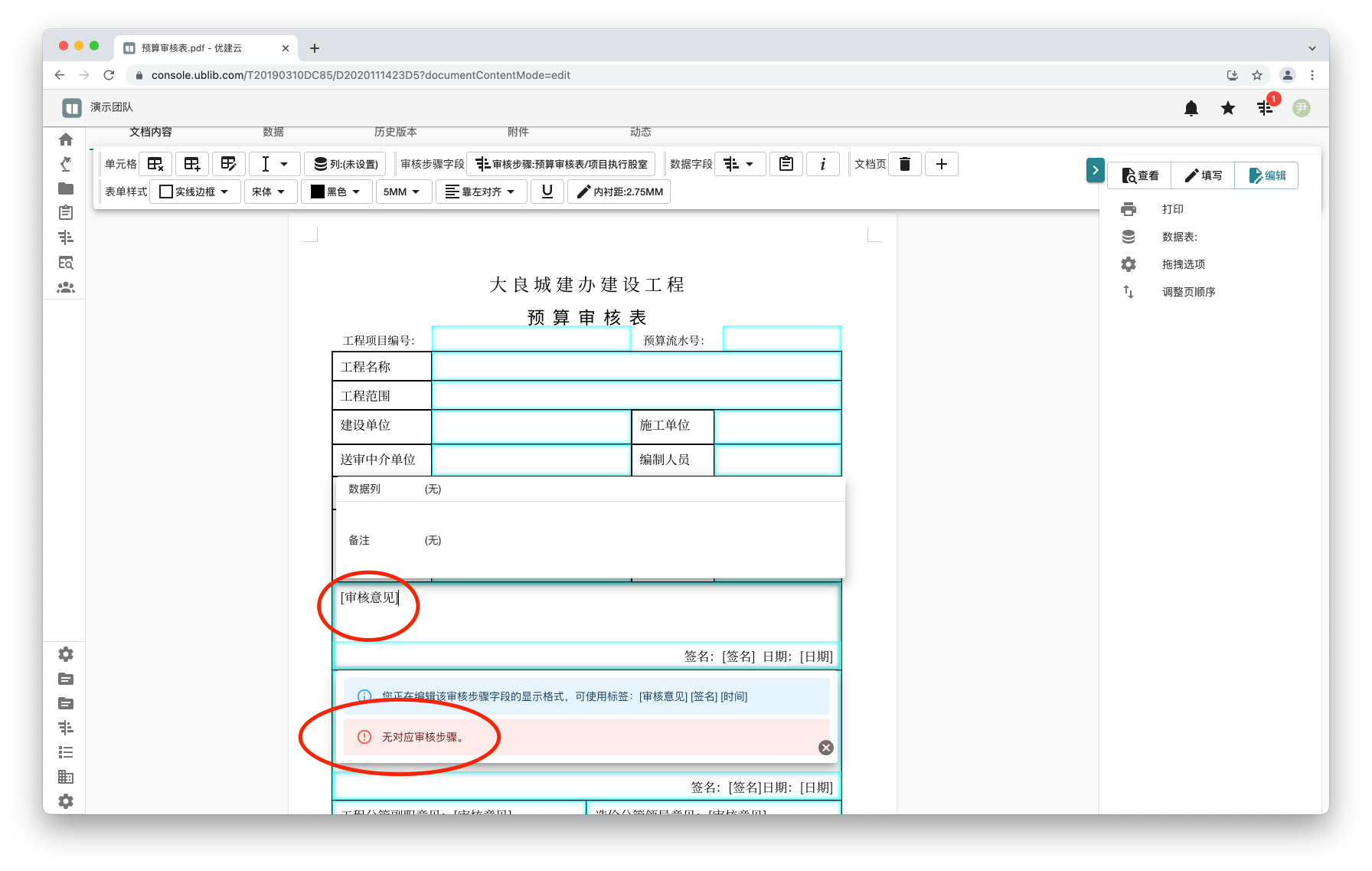This screenshot has height=871, width=1372.
Task: Switch to the 历史版本 tab
Action: [395, 133]
